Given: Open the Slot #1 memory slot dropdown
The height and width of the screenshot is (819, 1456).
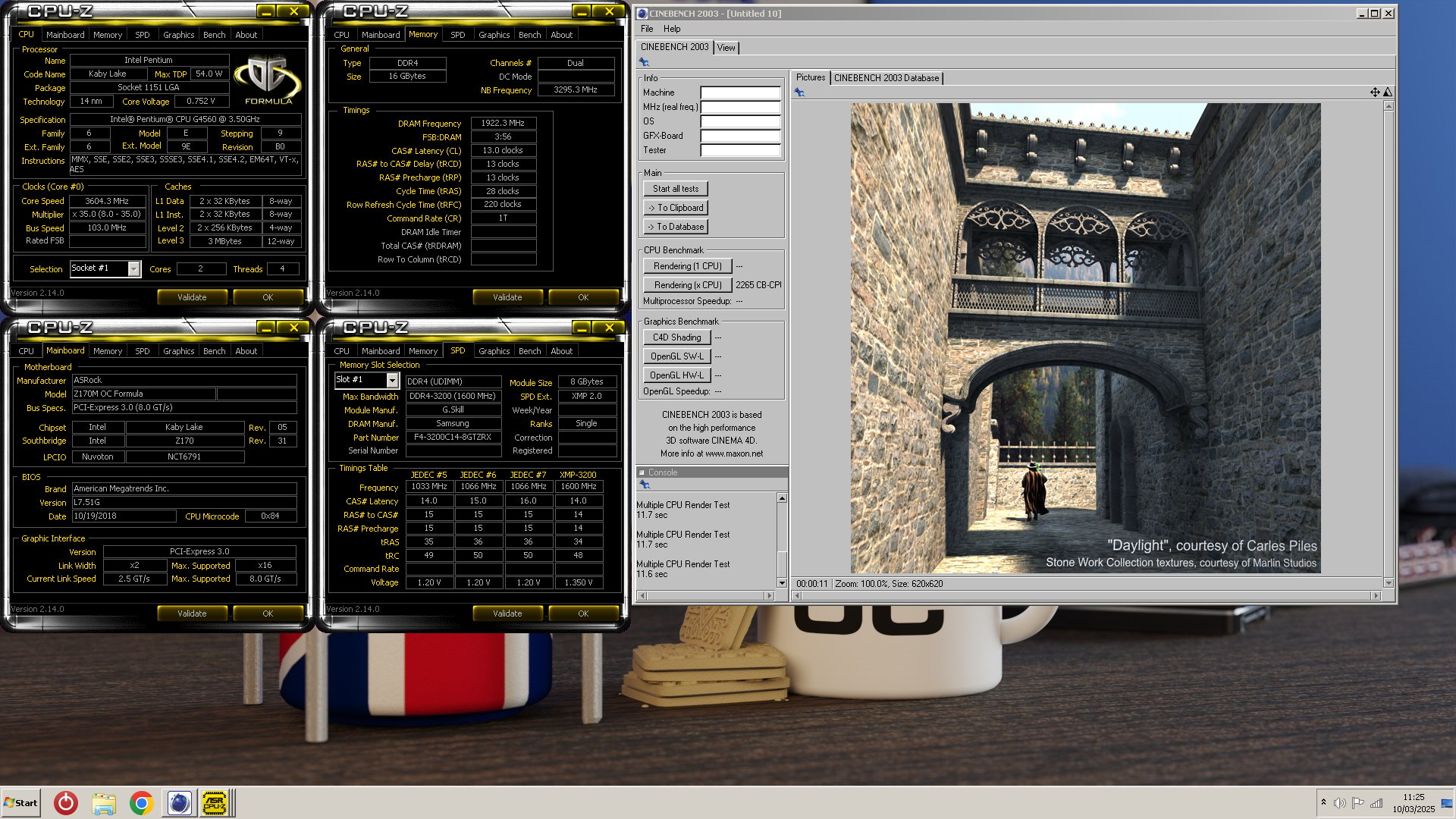Looking at the screenshot, I should [392, 381].
